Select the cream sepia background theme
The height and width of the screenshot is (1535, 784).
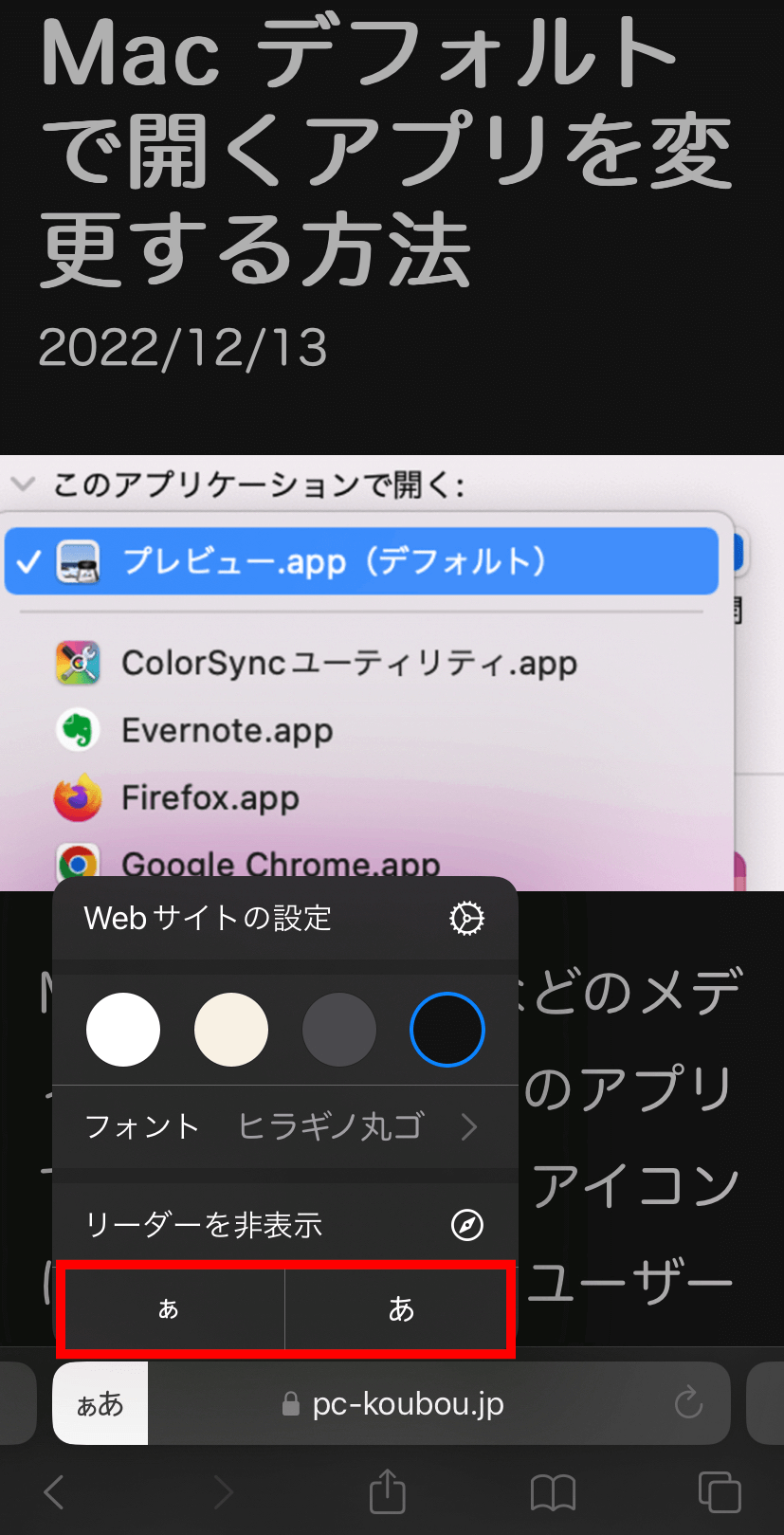[x=231, y=1030]
